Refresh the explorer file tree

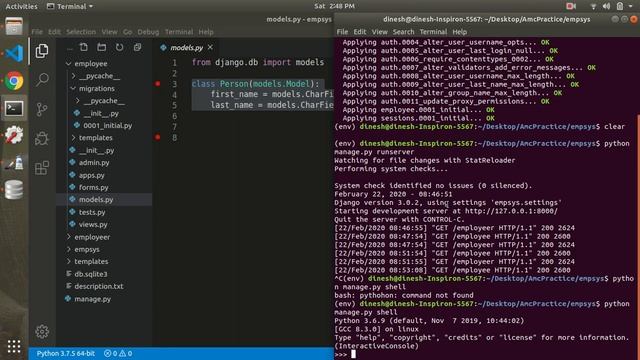click(119, 47)
